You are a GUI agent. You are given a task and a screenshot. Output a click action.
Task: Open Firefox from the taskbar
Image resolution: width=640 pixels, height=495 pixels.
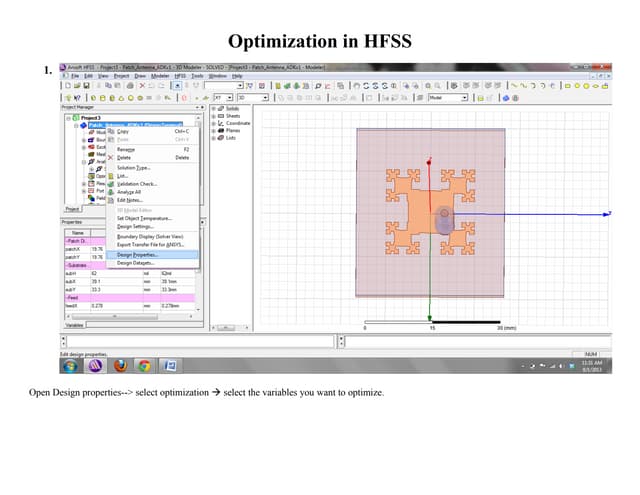[121, 366]
